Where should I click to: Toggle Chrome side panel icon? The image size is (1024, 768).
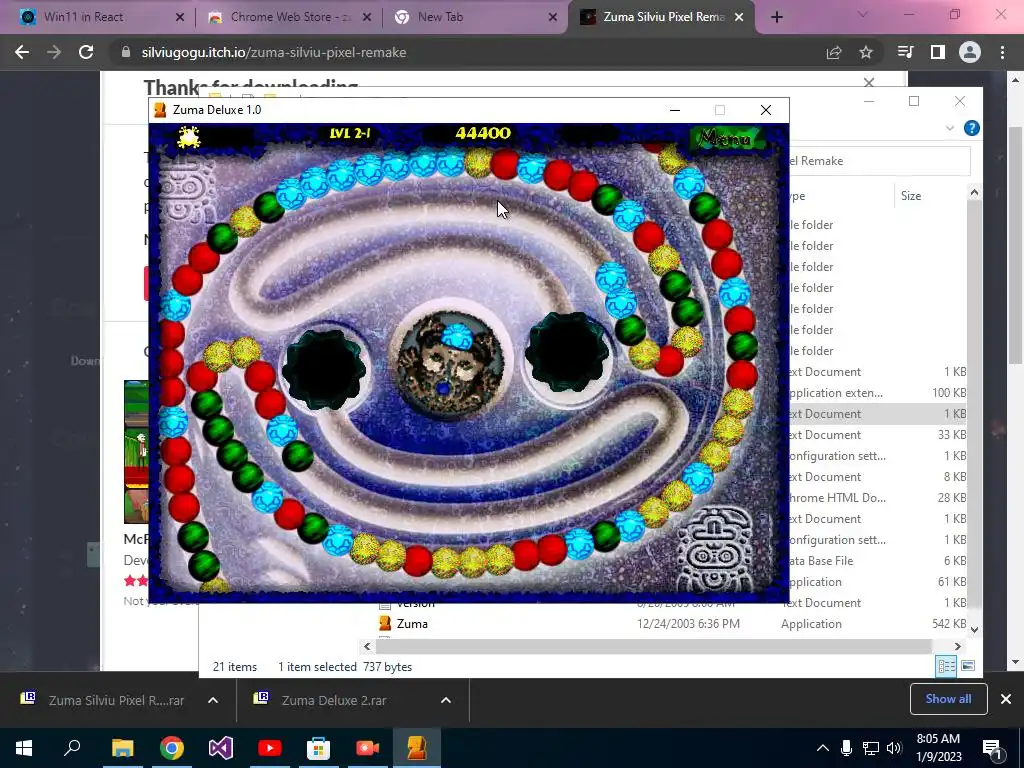tap(937, 52)
